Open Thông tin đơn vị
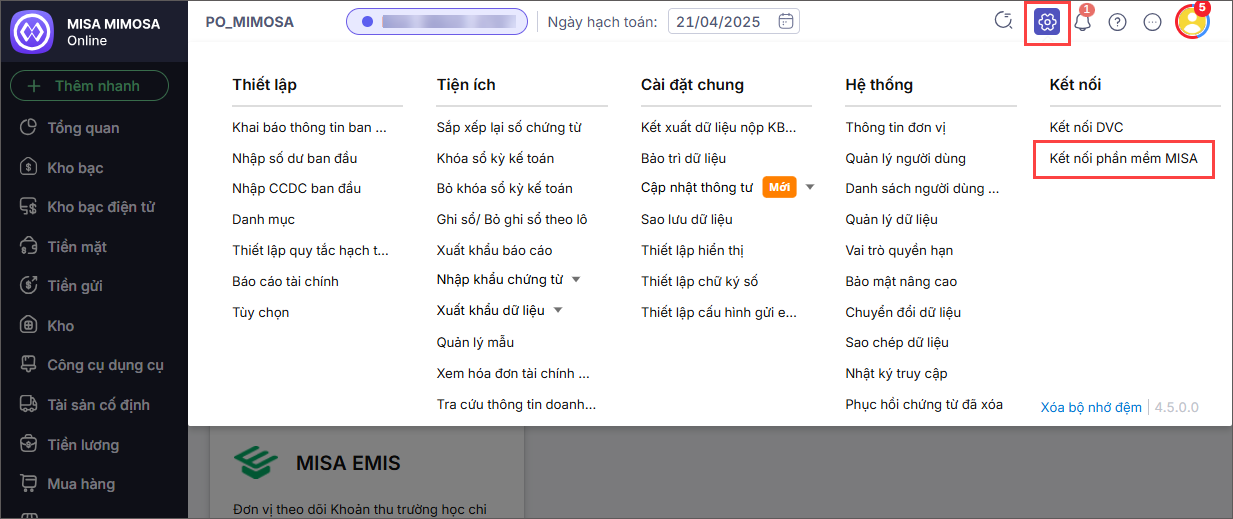1233x519 pixels. point(896,127)
